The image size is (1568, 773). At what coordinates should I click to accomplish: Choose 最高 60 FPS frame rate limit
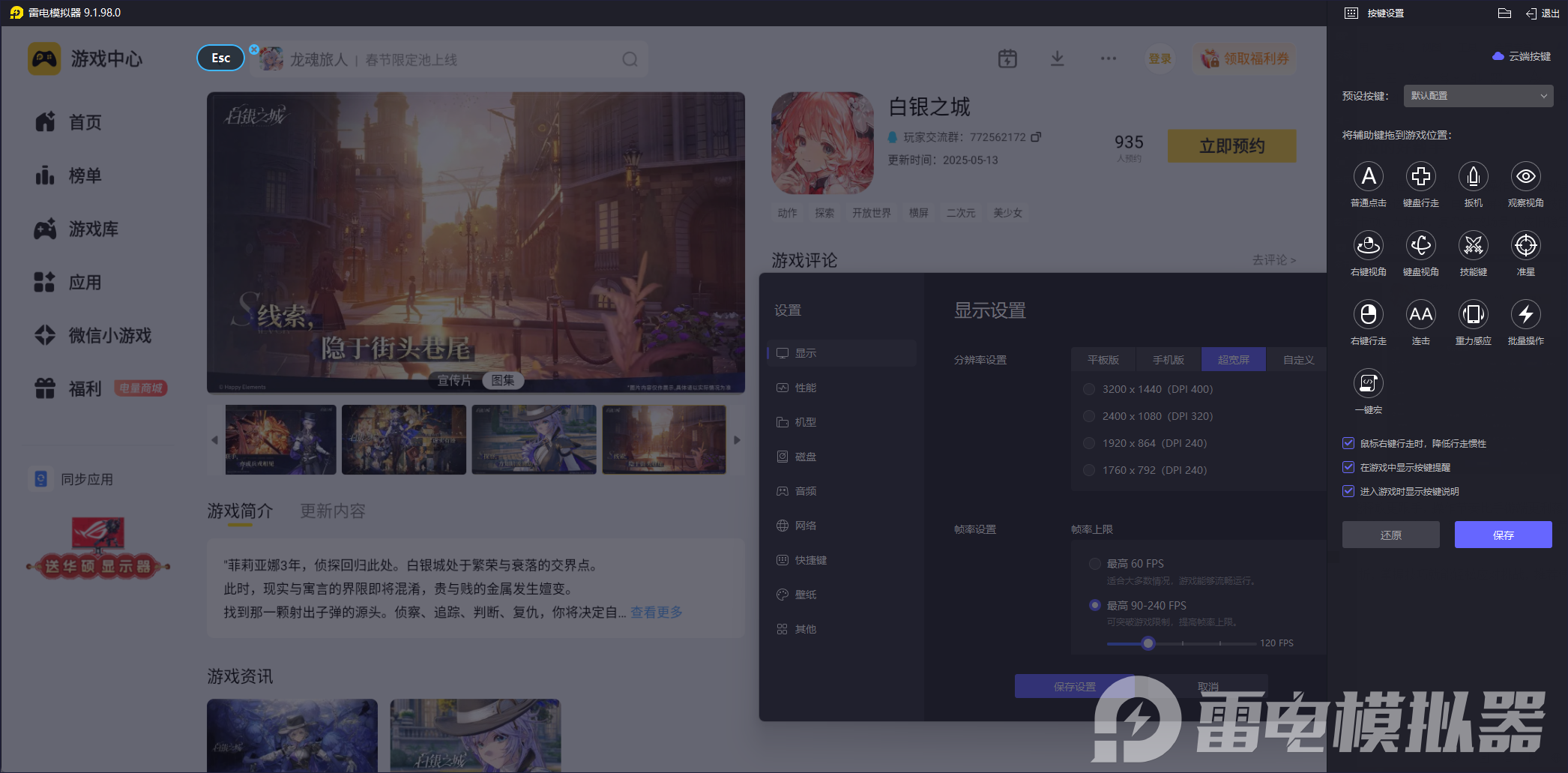click(1095, 564)
